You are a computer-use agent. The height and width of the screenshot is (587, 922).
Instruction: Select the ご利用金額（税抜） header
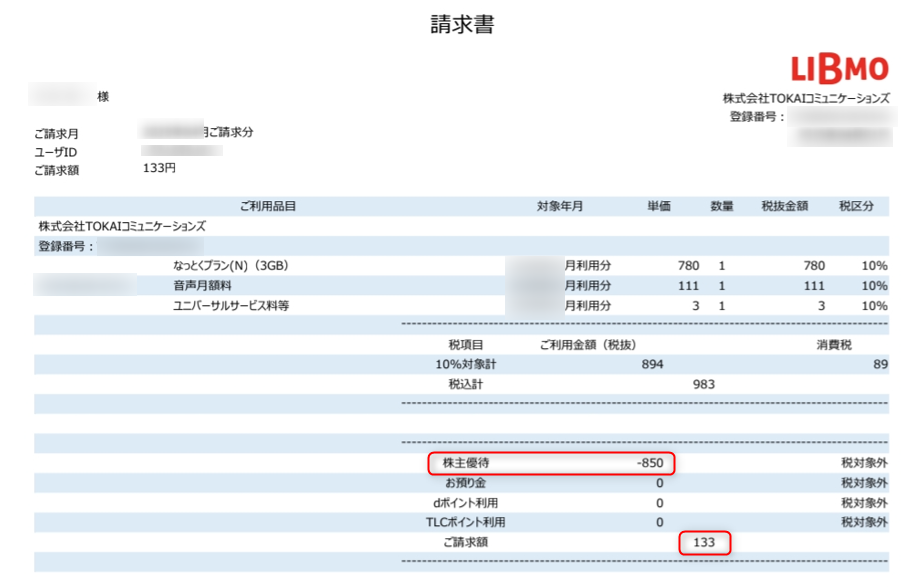point(588,345)
